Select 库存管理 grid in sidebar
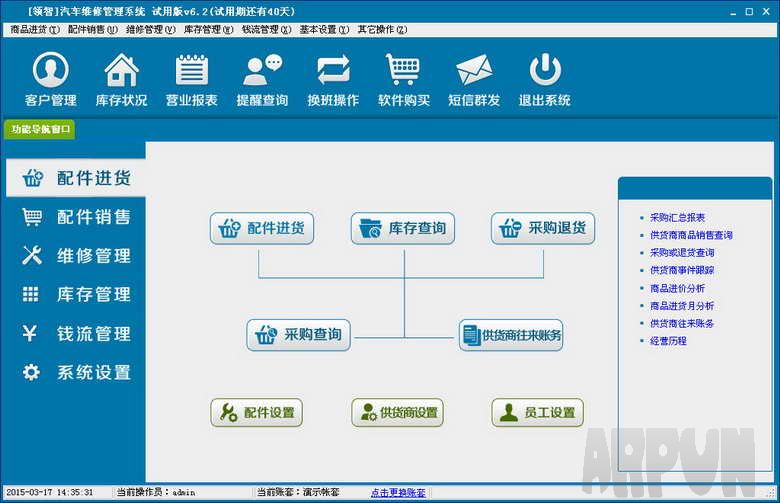780x503 pixels. point(76,295)
